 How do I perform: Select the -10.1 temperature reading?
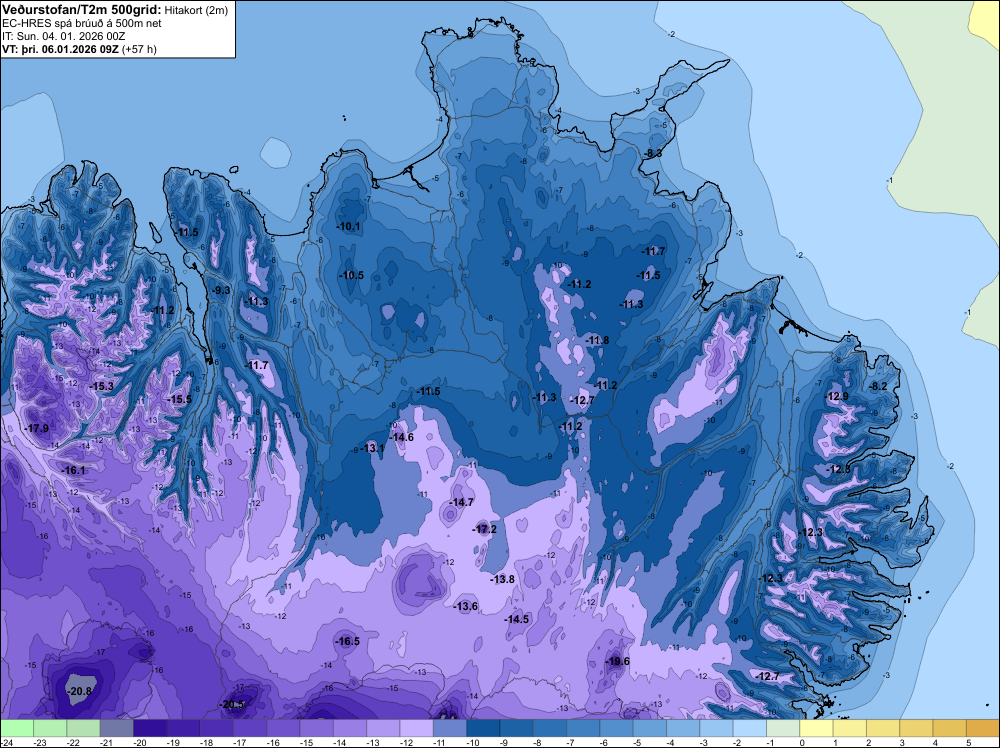tap(349, 226)
